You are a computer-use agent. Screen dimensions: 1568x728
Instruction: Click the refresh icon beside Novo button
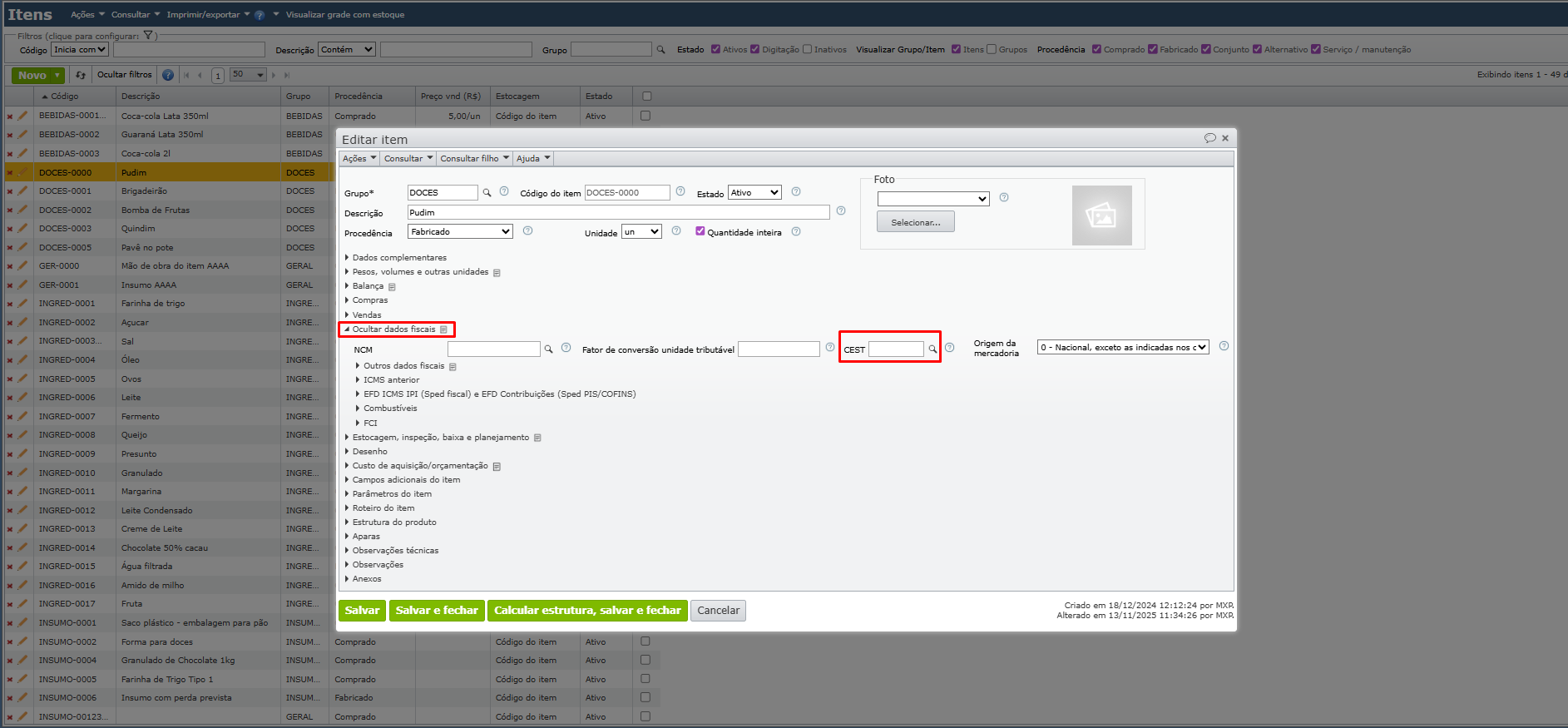[81, 75]
